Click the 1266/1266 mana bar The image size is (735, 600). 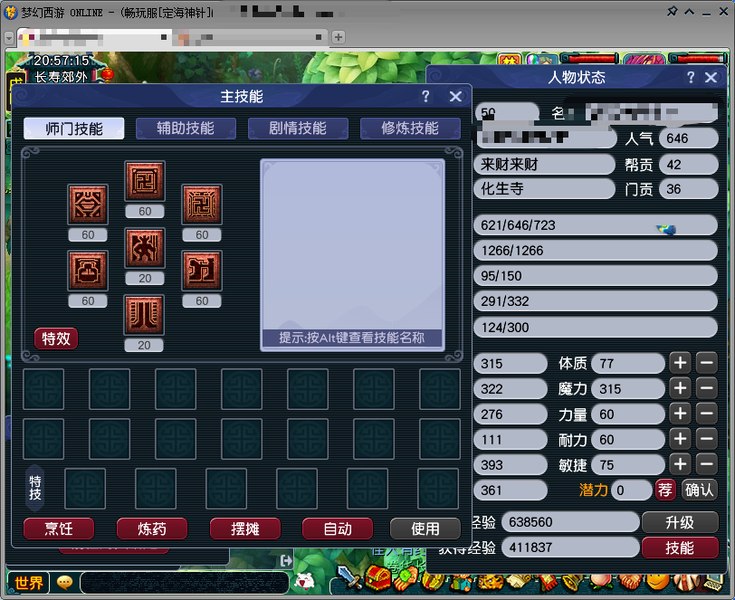(595, 250)
